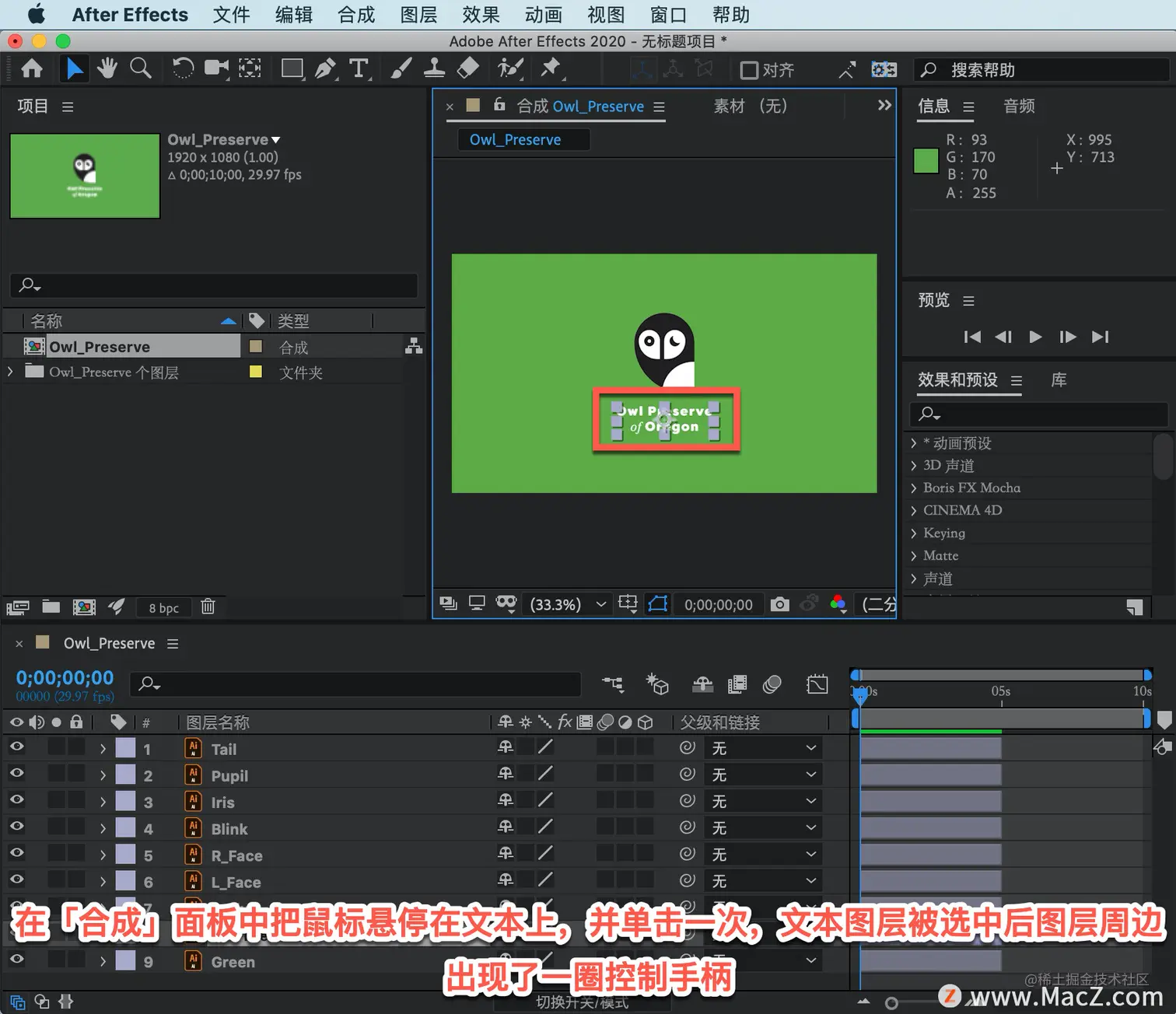The image size is (1176, 1014).
Task: Toggle the composition viewer lock icon
Action: (499, 104)
